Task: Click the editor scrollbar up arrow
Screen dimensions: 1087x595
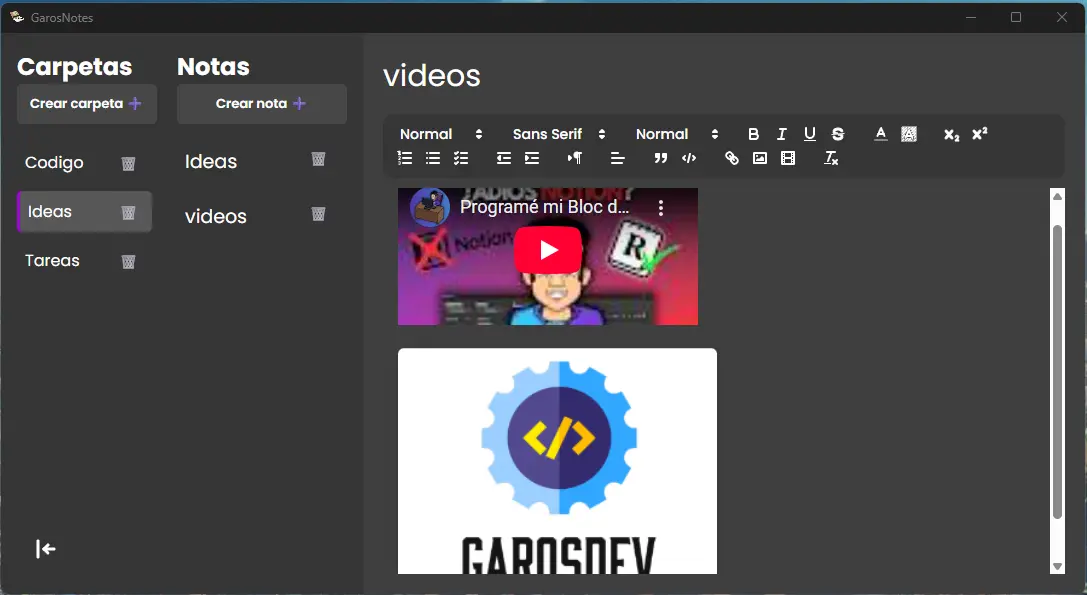Action: pyautogui.click(x=1057, y=197)
